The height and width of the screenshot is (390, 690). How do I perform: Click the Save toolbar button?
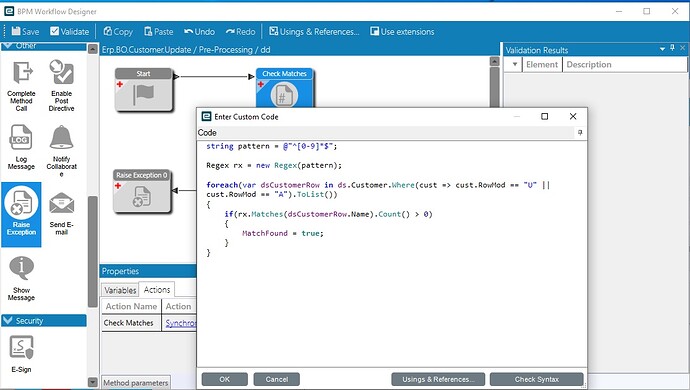pyautogui.click(x=25, y=31)
